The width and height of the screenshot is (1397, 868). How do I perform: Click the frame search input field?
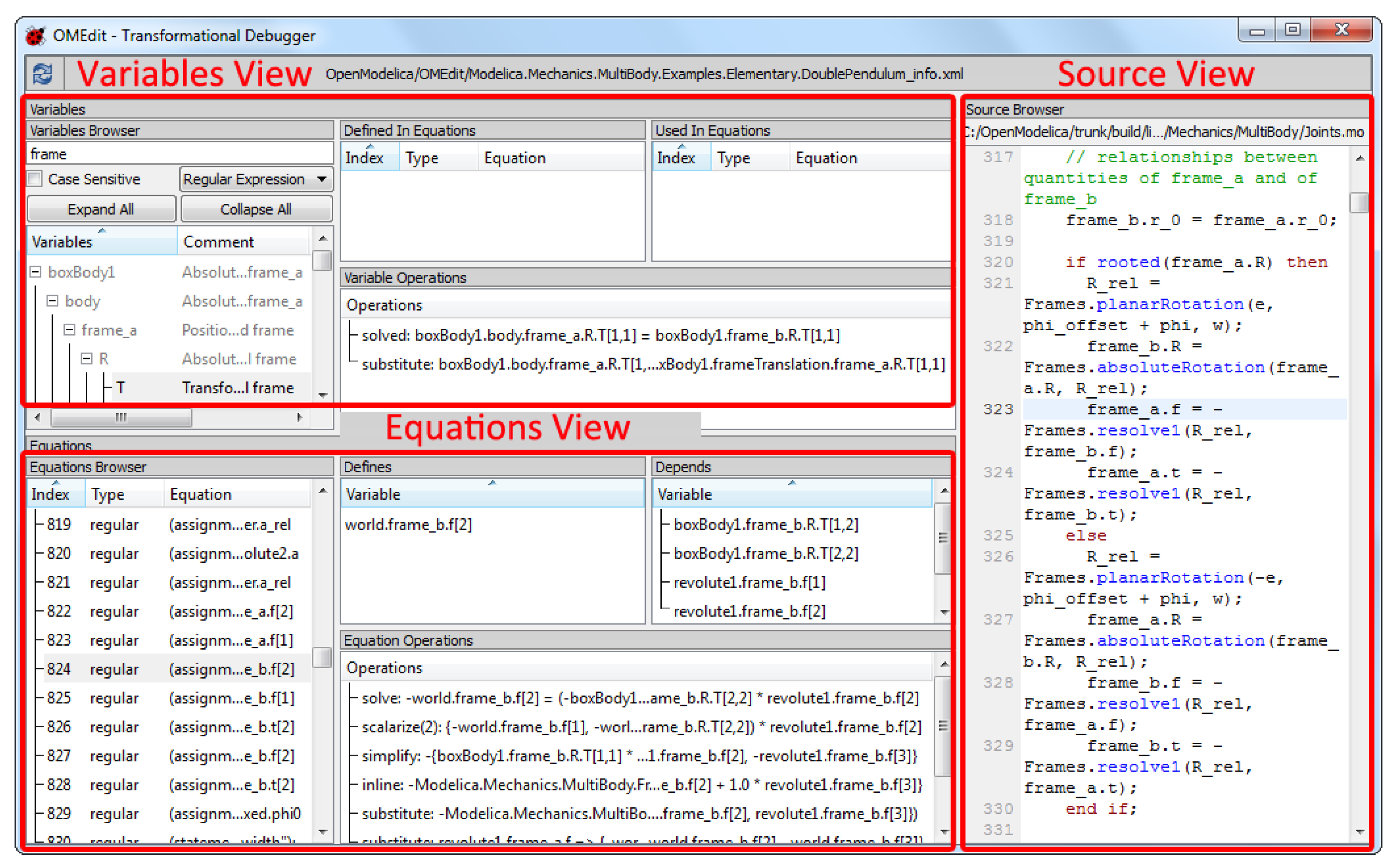pos(180,154)
